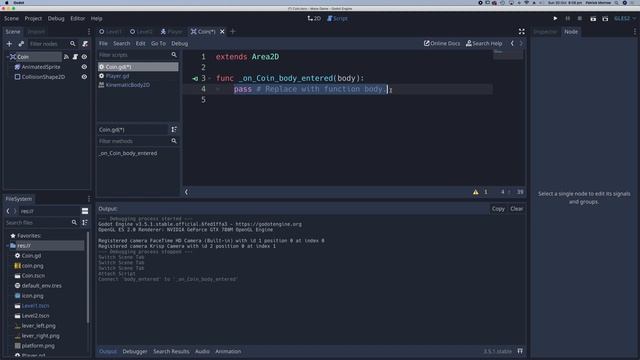Open Coin node script icon
This screenshot has width=640, height=360.
click(x=75, y=57)
